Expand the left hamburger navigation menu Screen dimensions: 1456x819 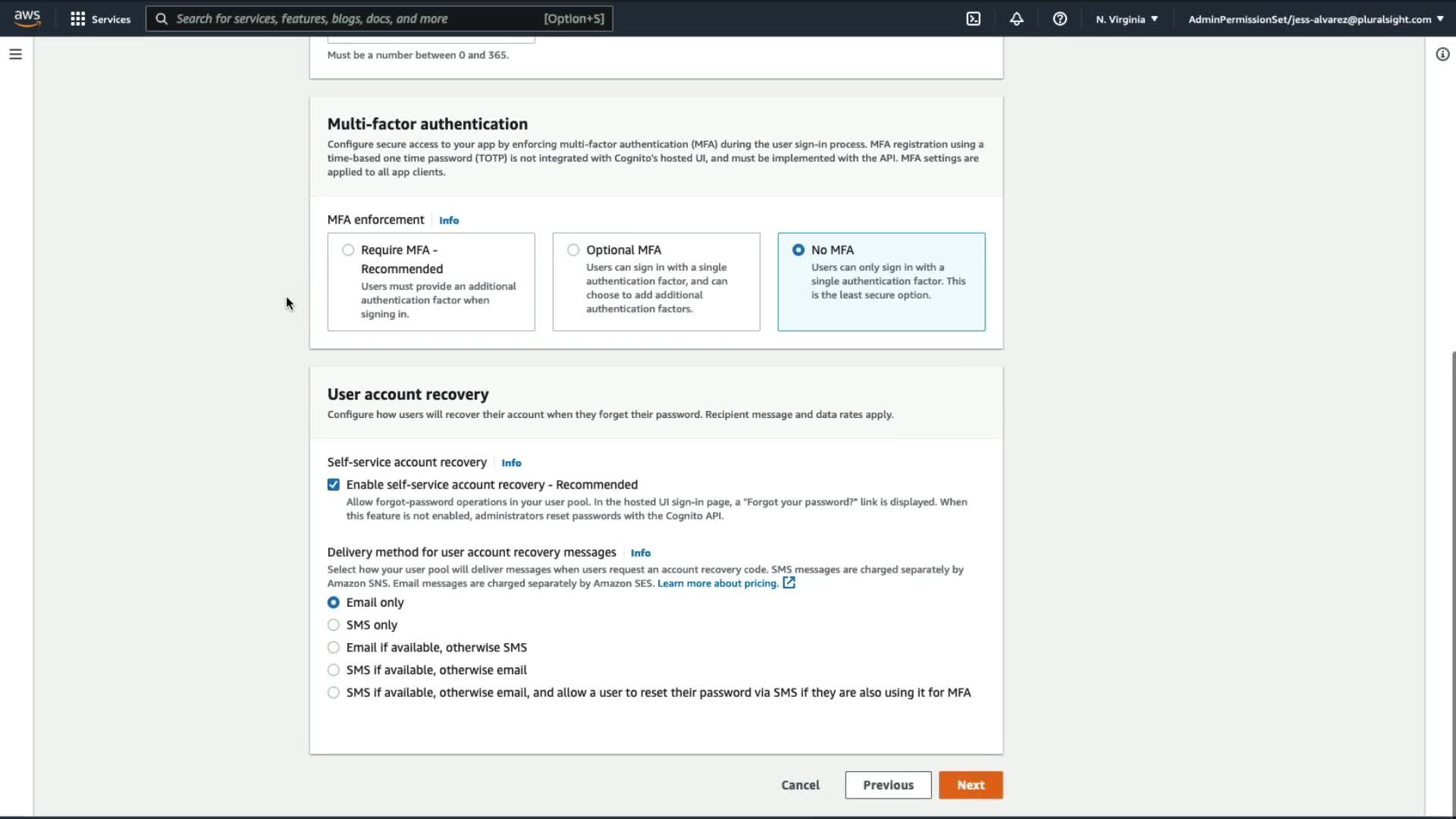[x=15, y=55]
